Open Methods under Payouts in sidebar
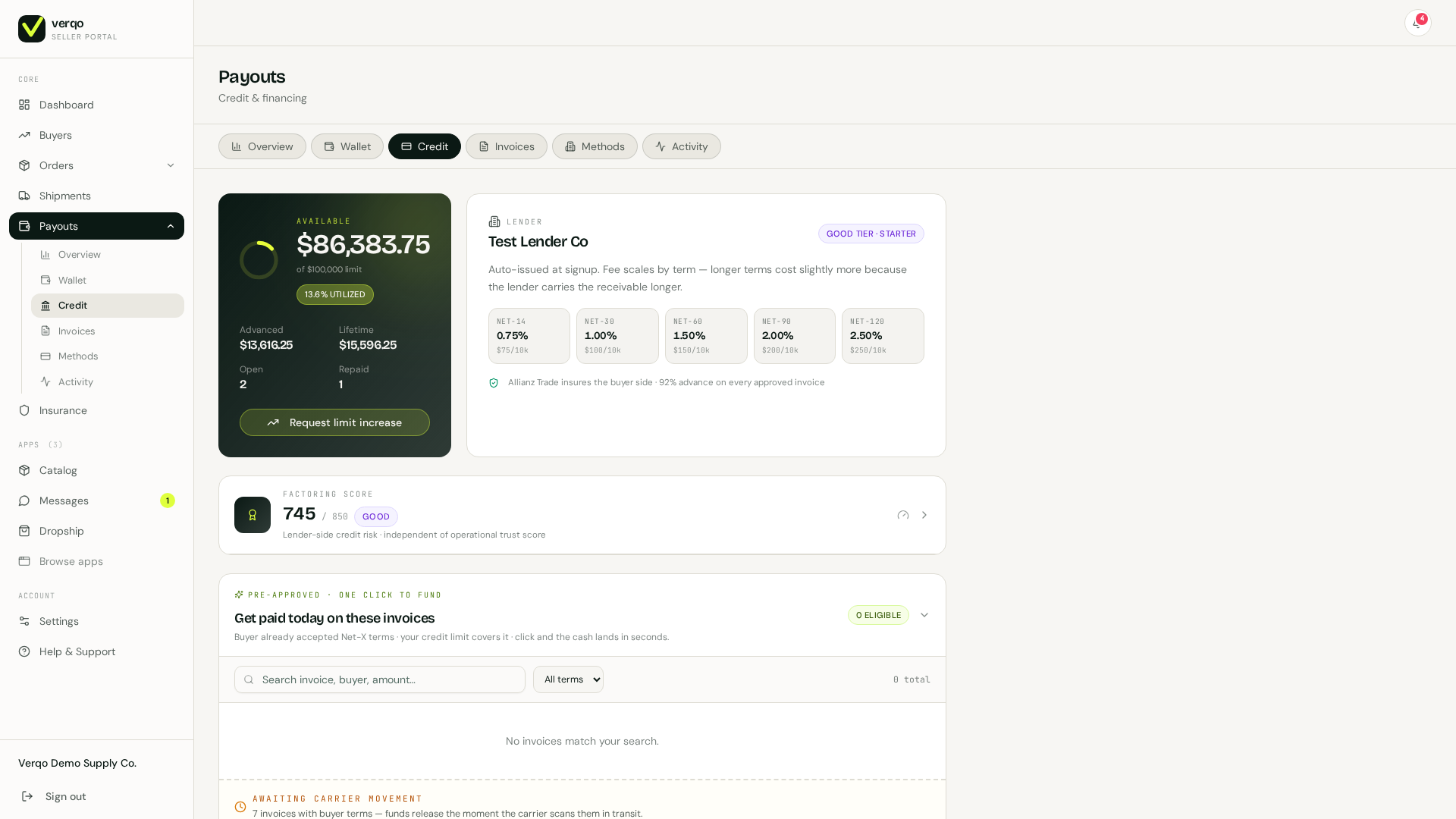This screenshot has height=819, width=1456. click(108, 356)
